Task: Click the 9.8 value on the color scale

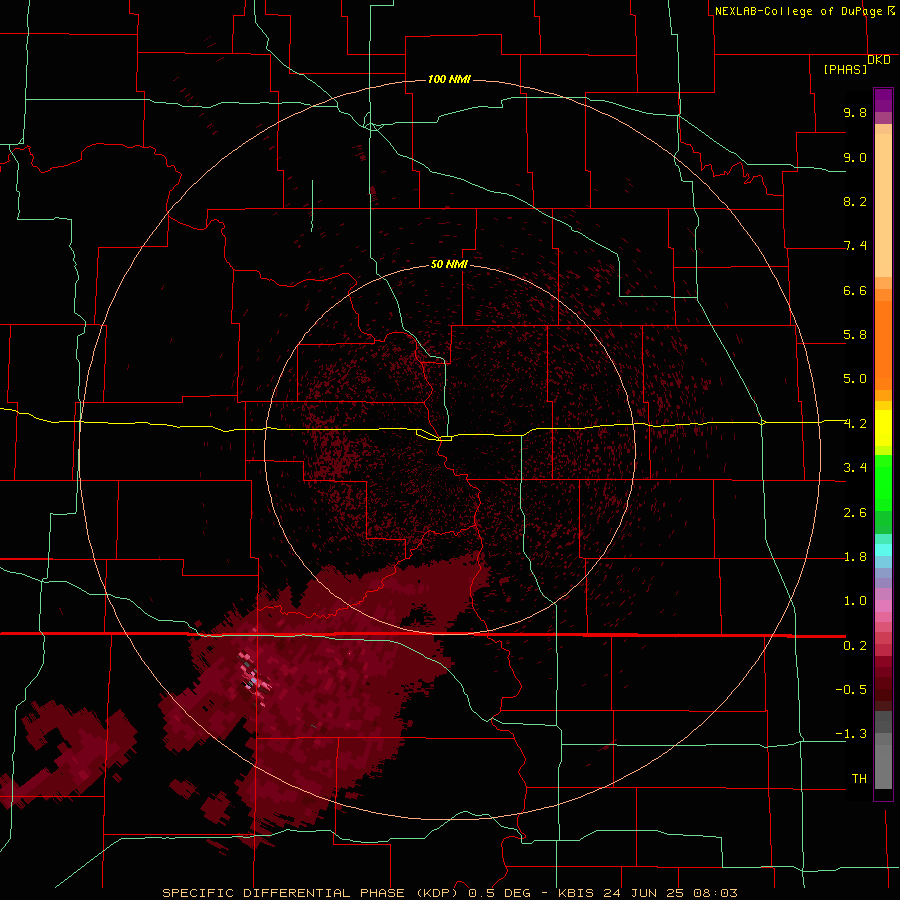Action: tap(855, 112)
